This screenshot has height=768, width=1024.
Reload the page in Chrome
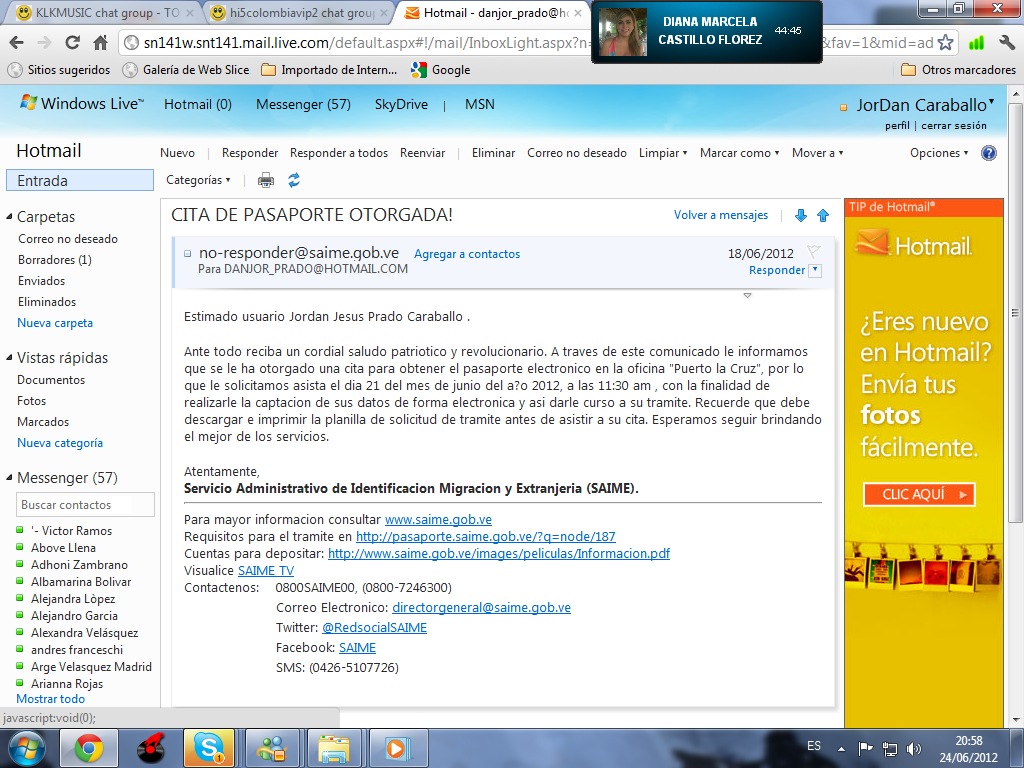[72, 43]
